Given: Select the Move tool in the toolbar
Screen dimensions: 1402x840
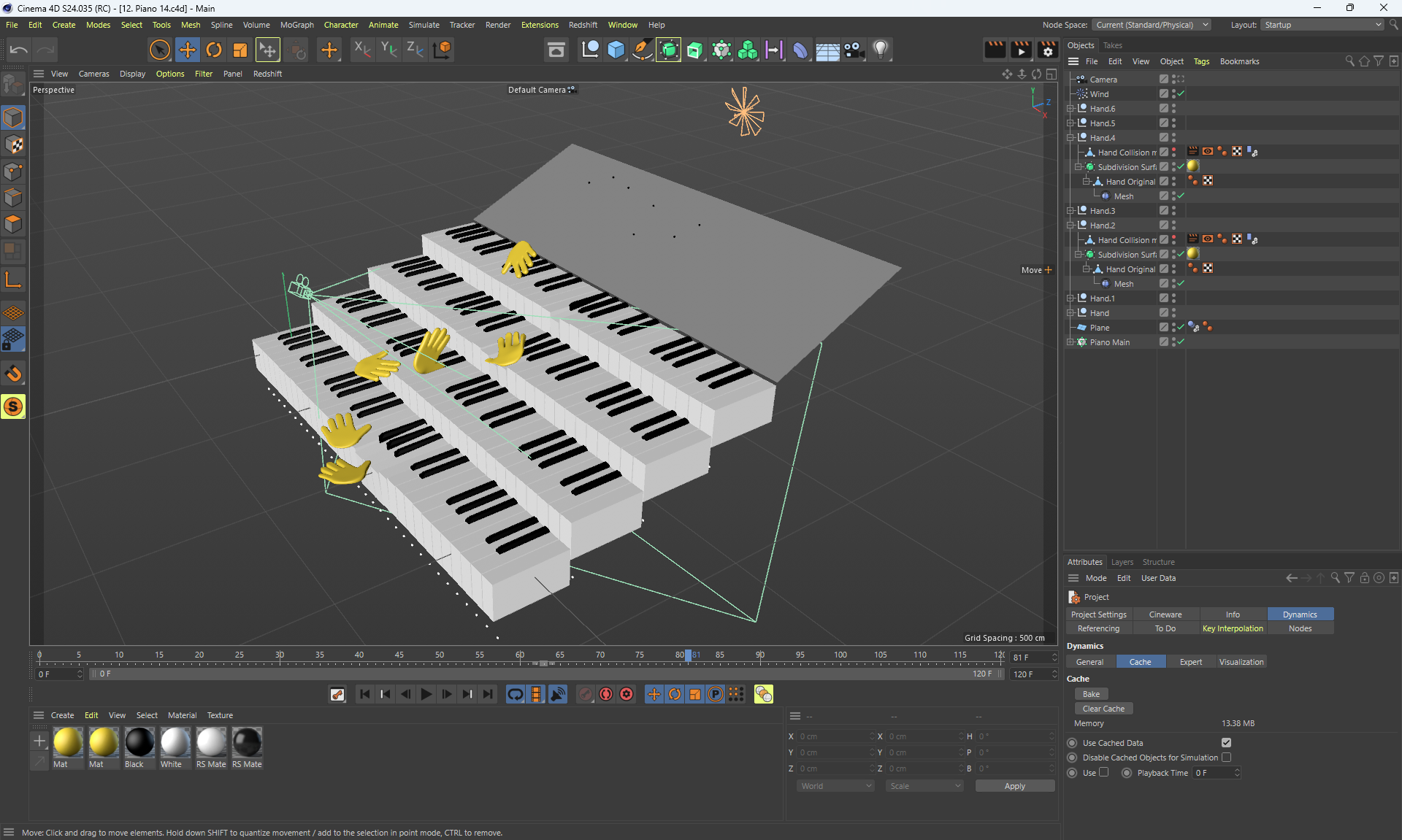Looking at the screenshot, I should click(188, 50).
